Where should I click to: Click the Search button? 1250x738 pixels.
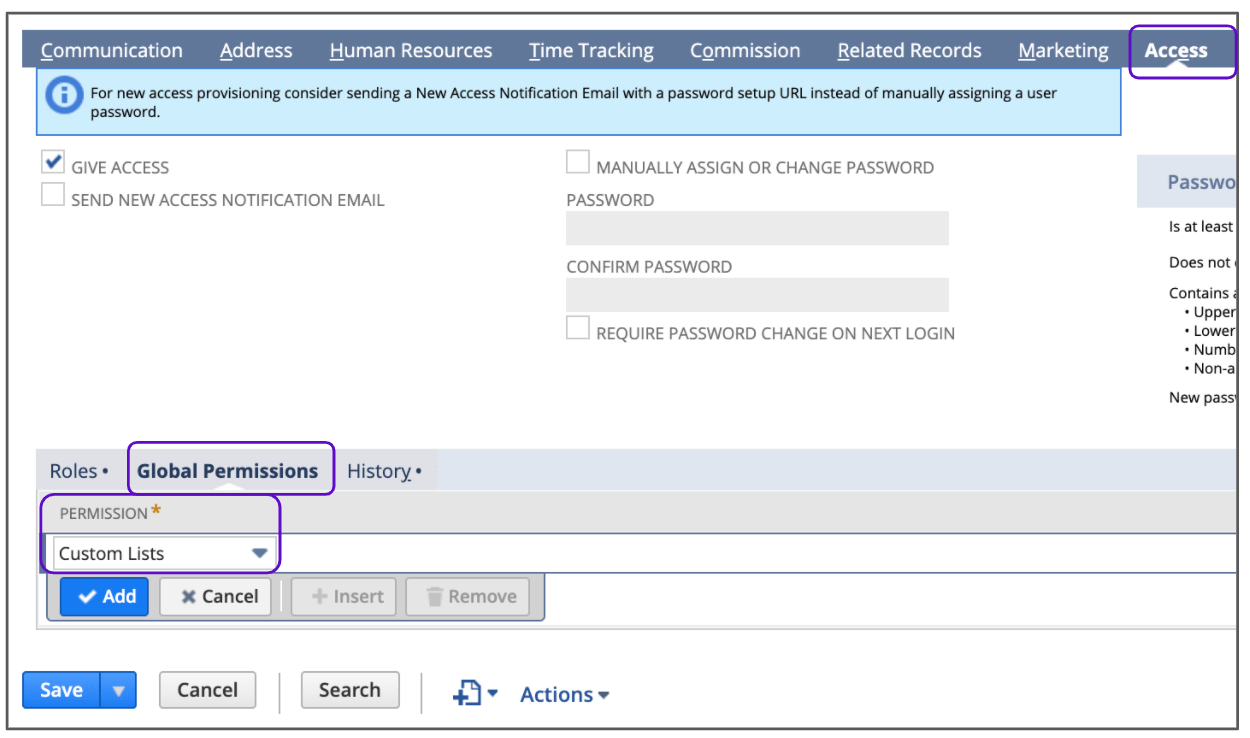(350, 689)
